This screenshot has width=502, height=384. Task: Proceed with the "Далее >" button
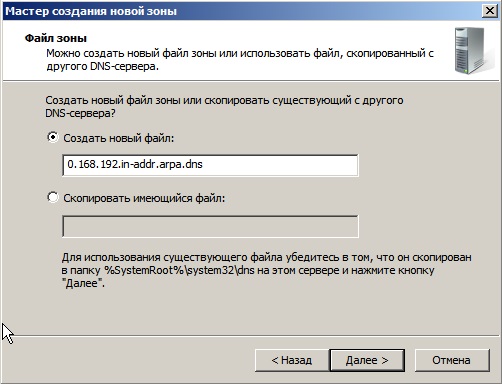(x=367, y=360)
